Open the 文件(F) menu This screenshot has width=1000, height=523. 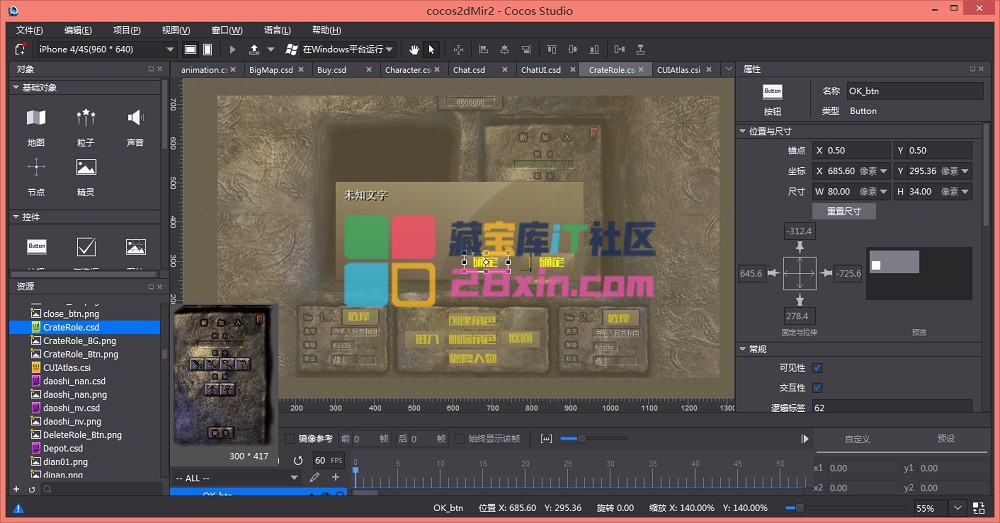tap(29, 30)
